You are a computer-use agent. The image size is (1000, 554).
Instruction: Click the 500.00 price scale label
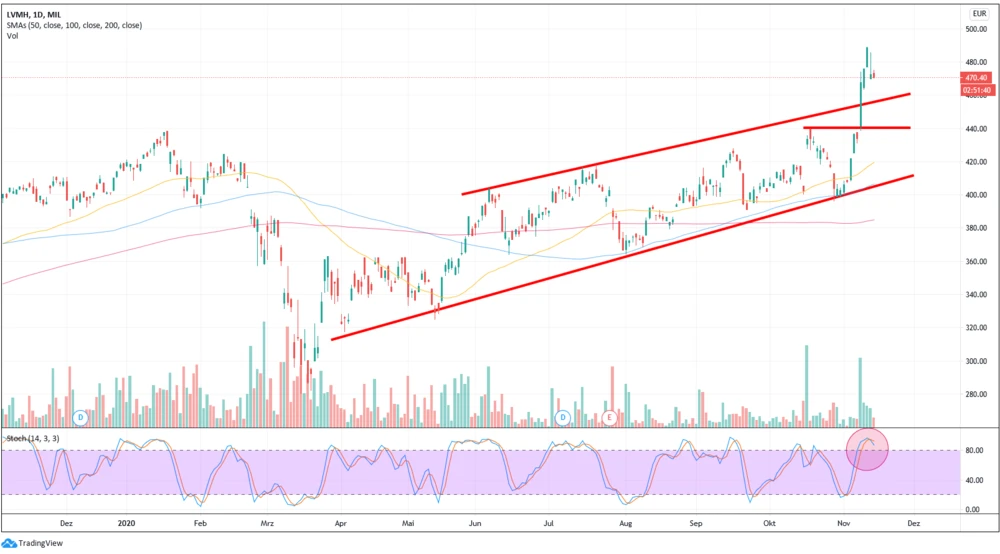coord(976,29)
